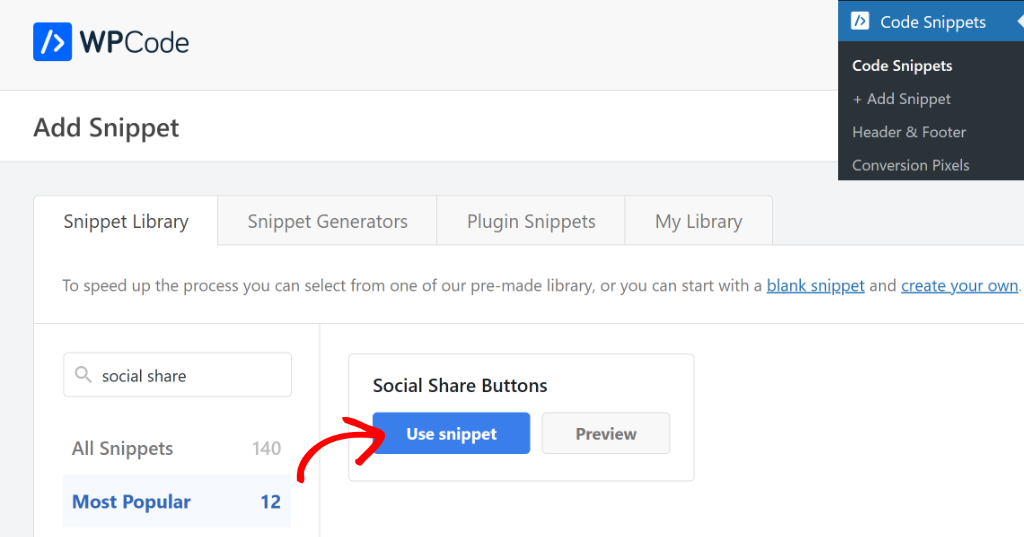The height and width of the screenshot is (537, 1024).
Task: Click the search magnifier icon
Action: 83,374
